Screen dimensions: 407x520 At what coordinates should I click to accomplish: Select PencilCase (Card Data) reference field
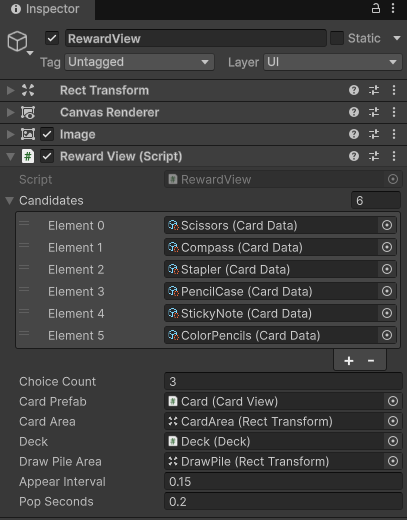pos(271,291)
